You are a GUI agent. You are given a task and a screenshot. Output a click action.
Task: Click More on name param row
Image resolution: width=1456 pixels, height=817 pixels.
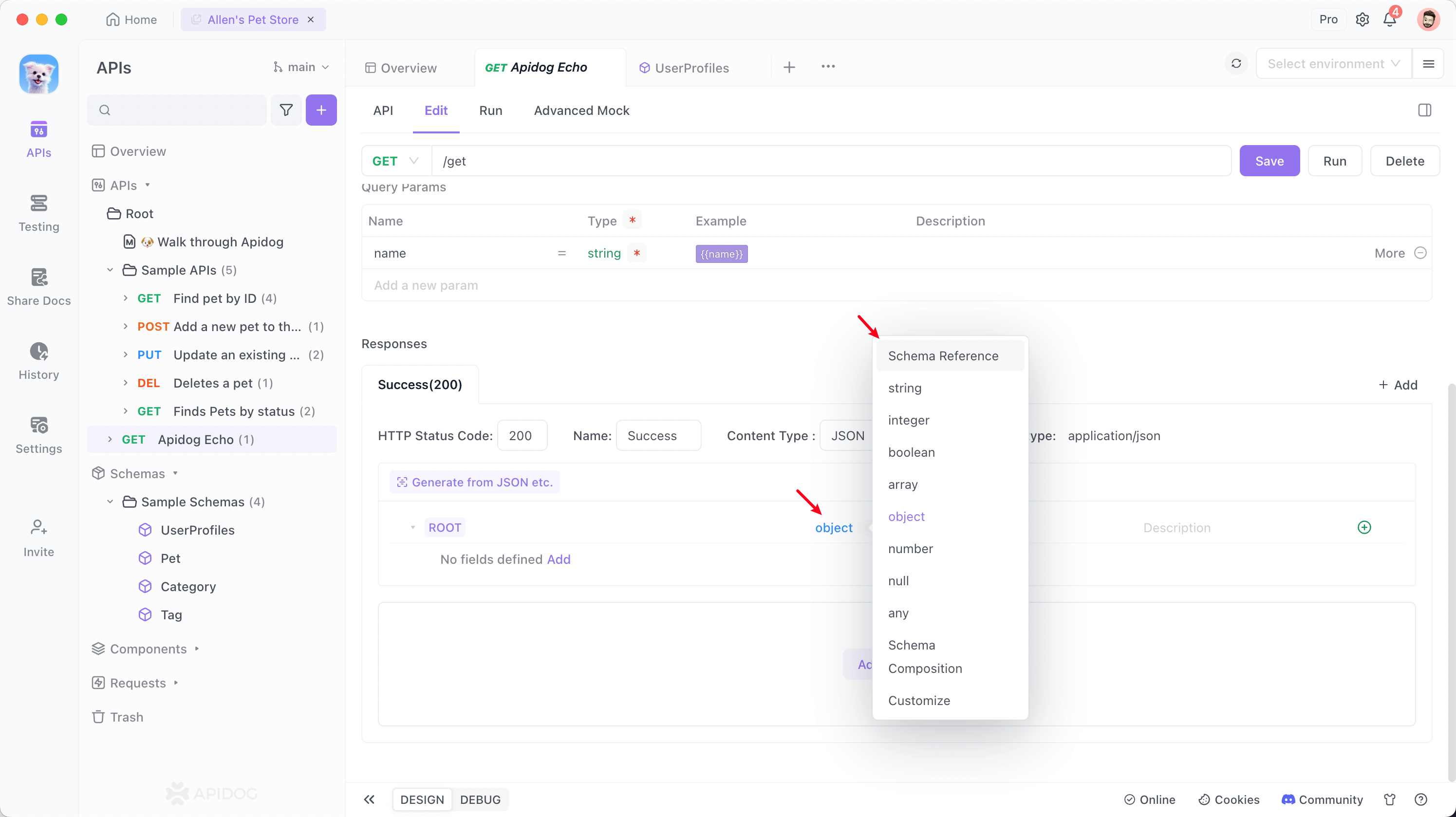pos(1389,253)
